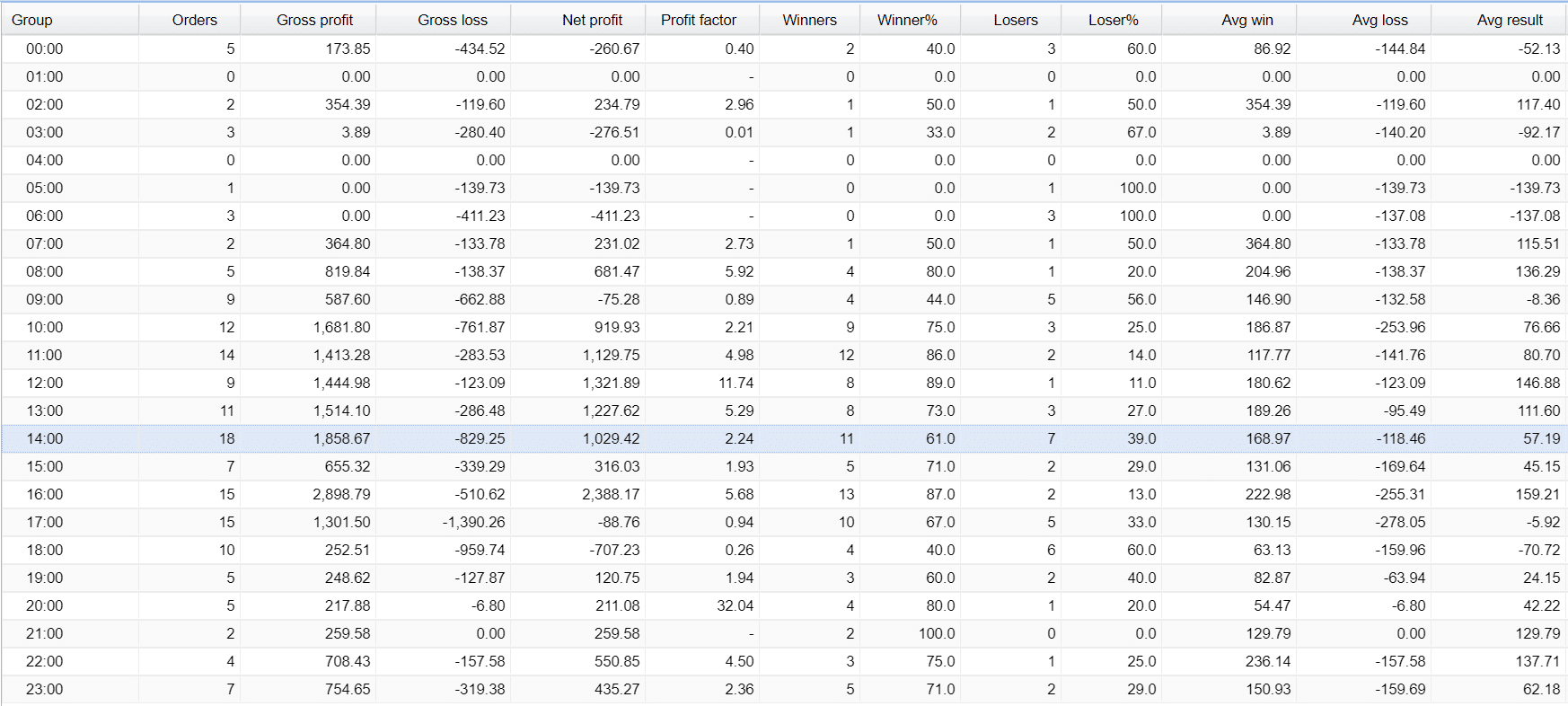
Task: Click net profit value -707.23
Action: click(x=614, y=550)
